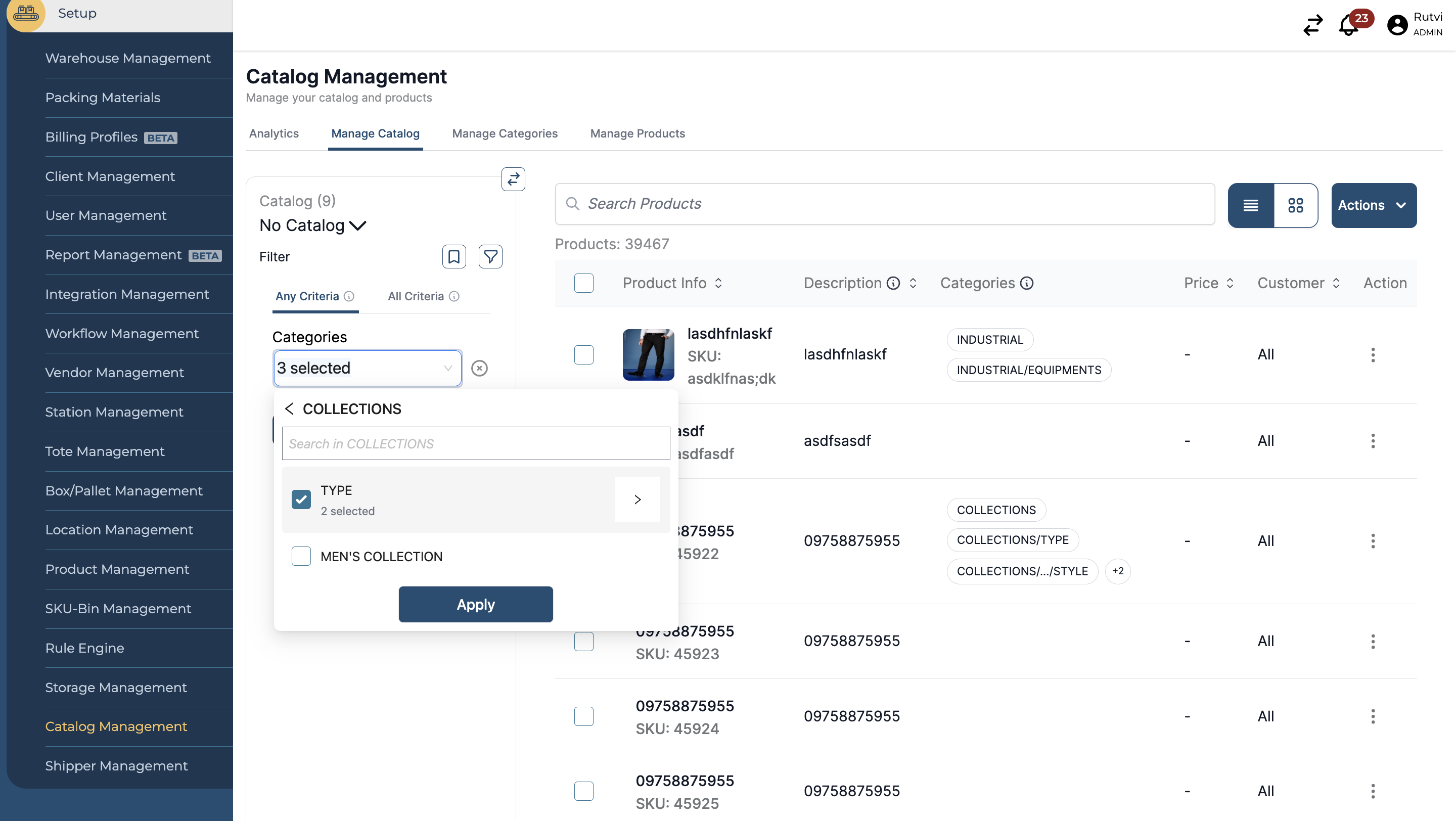Open three-dot action menu for lasdhfnlaskf

(x=1373, y=355)
